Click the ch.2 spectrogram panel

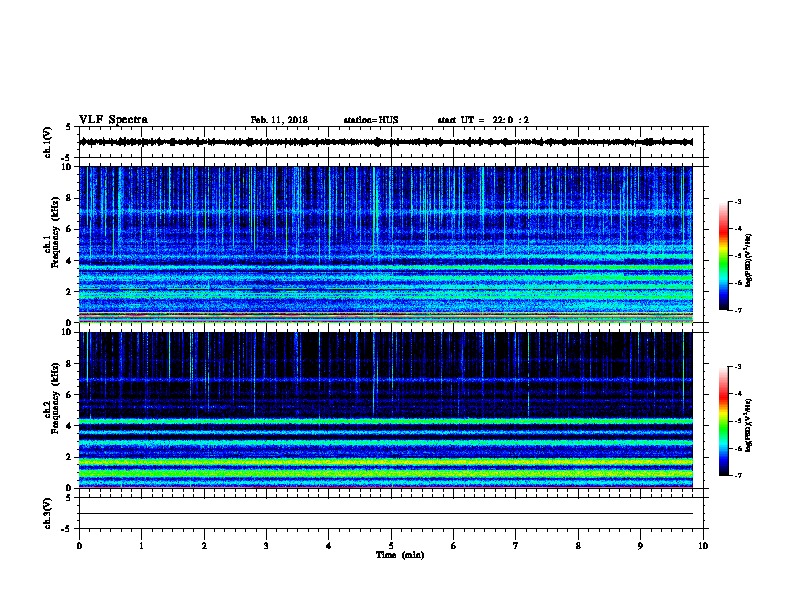coord(386,410)
